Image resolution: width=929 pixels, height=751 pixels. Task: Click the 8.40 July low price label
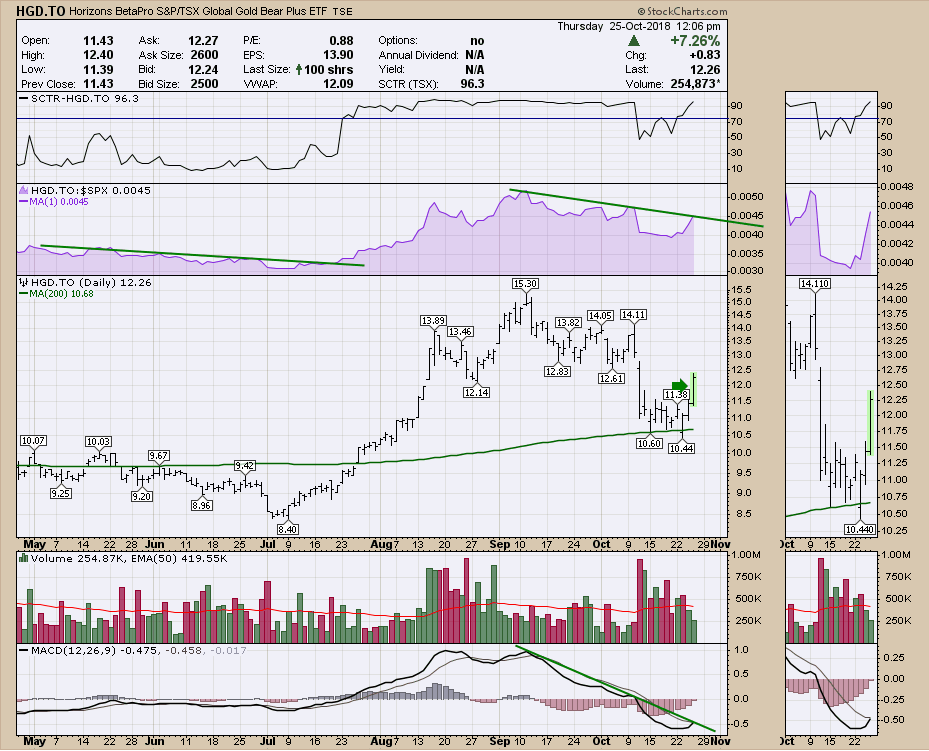pos(287,529)
